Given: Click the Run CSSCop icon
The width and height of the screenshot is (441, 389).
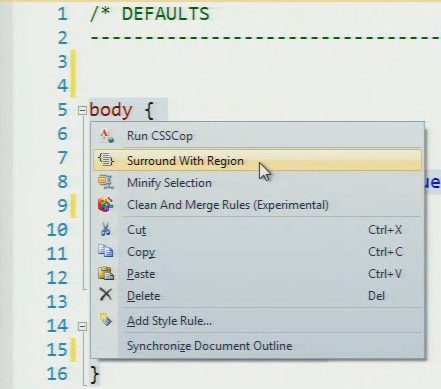Looking at the screenshot, I should (107, 136).
